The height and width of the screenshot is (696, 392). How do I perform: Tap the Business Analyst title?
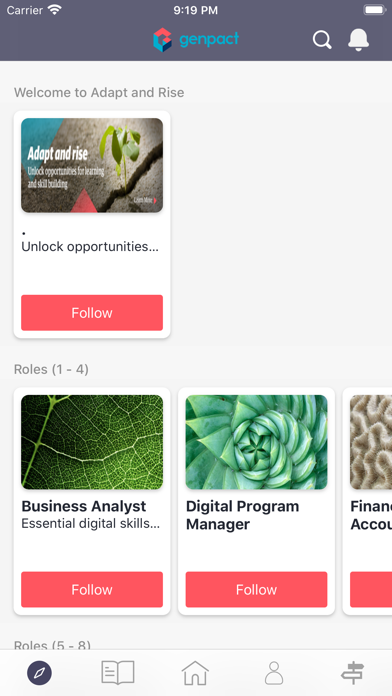click(x=84, y=506)
